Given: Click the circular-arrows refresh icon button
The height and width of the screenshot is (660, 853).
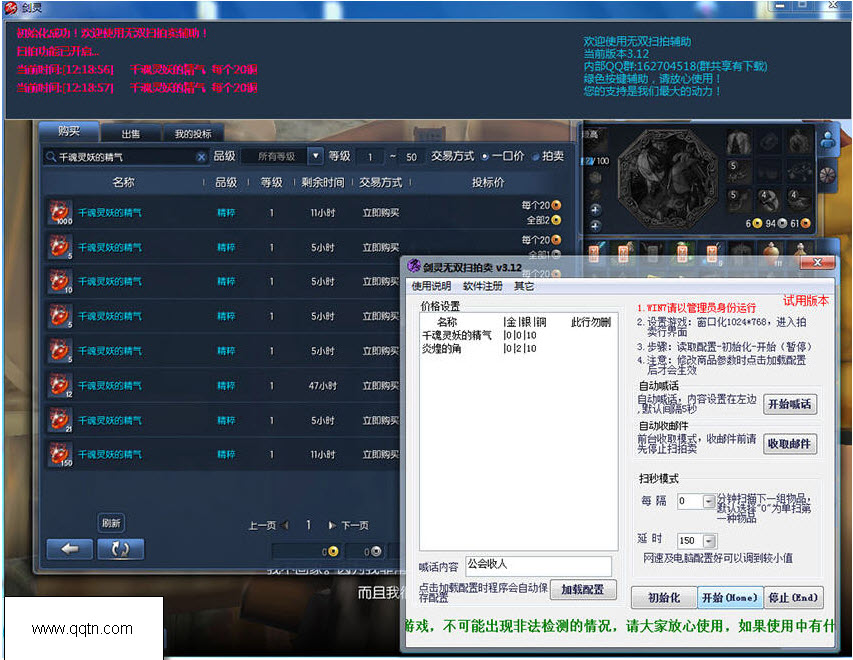Looking at the screenshot, I should 120,549.
